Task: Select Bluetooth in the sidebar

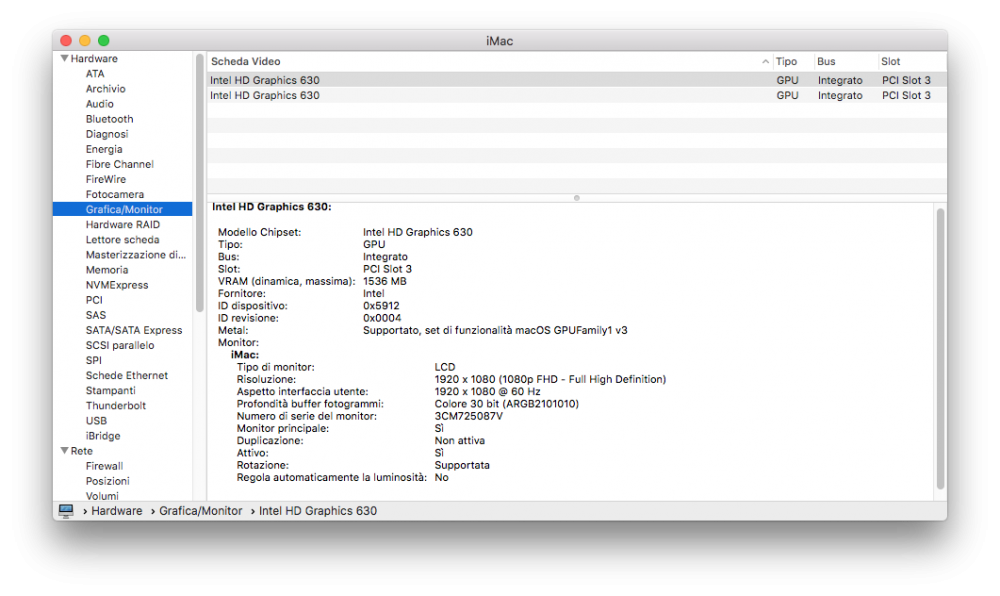Action: pyautogui.click(x=110, y=119)
